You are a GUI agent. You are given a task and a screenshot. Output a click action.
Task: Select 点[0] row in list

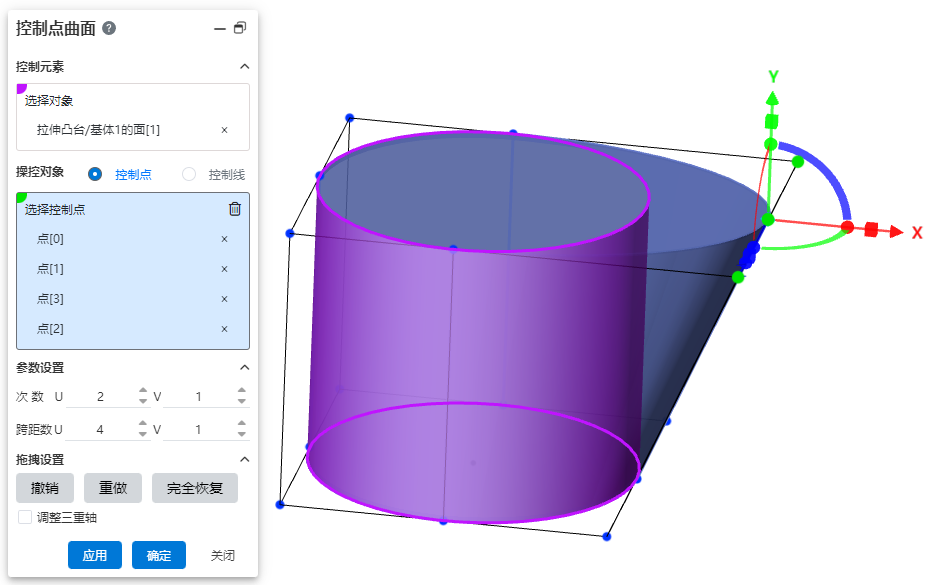pos(132,239)
